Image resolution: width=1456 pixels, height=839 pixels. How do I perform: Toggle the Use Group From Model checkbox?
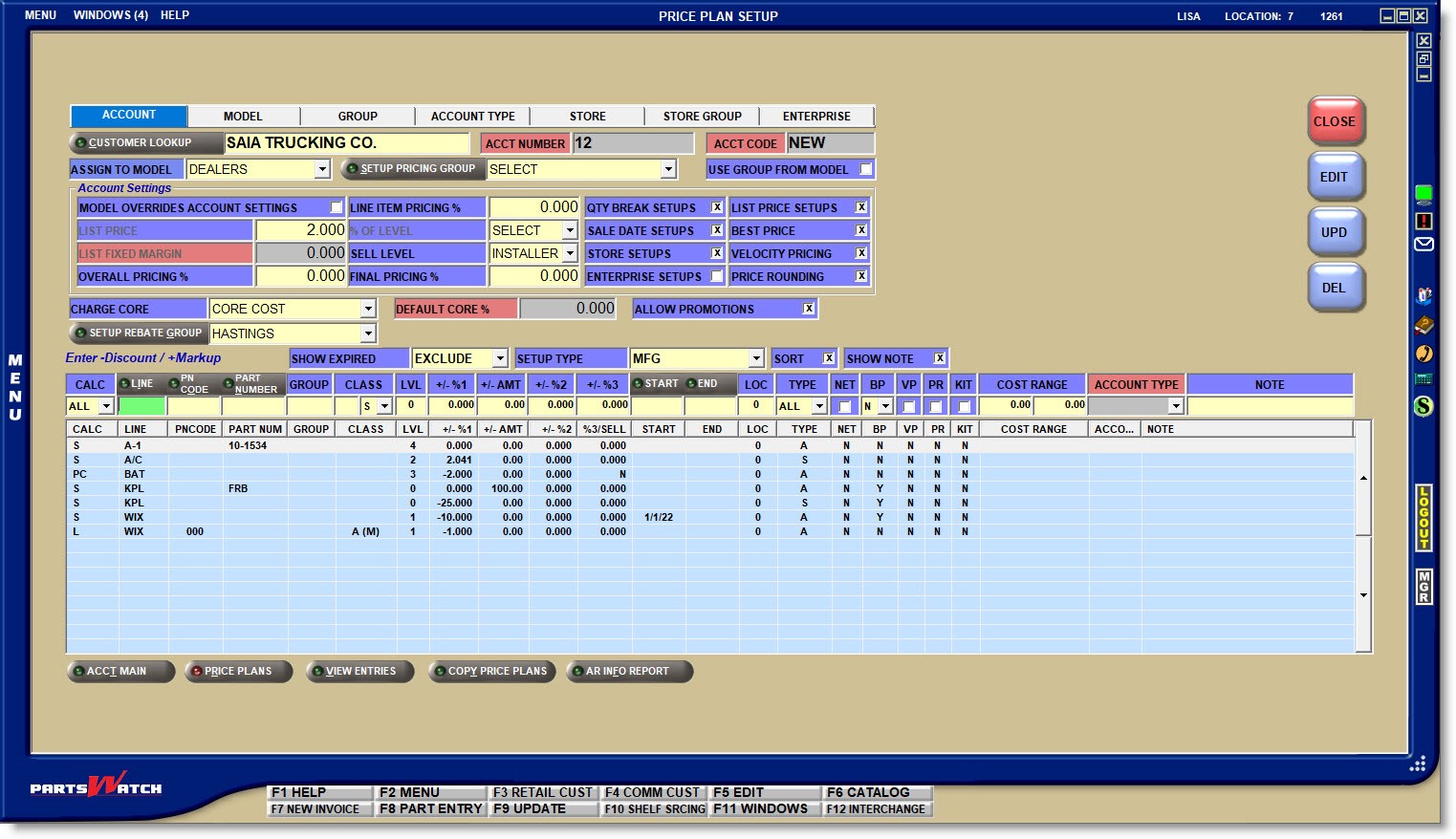[x=866, y=169]
